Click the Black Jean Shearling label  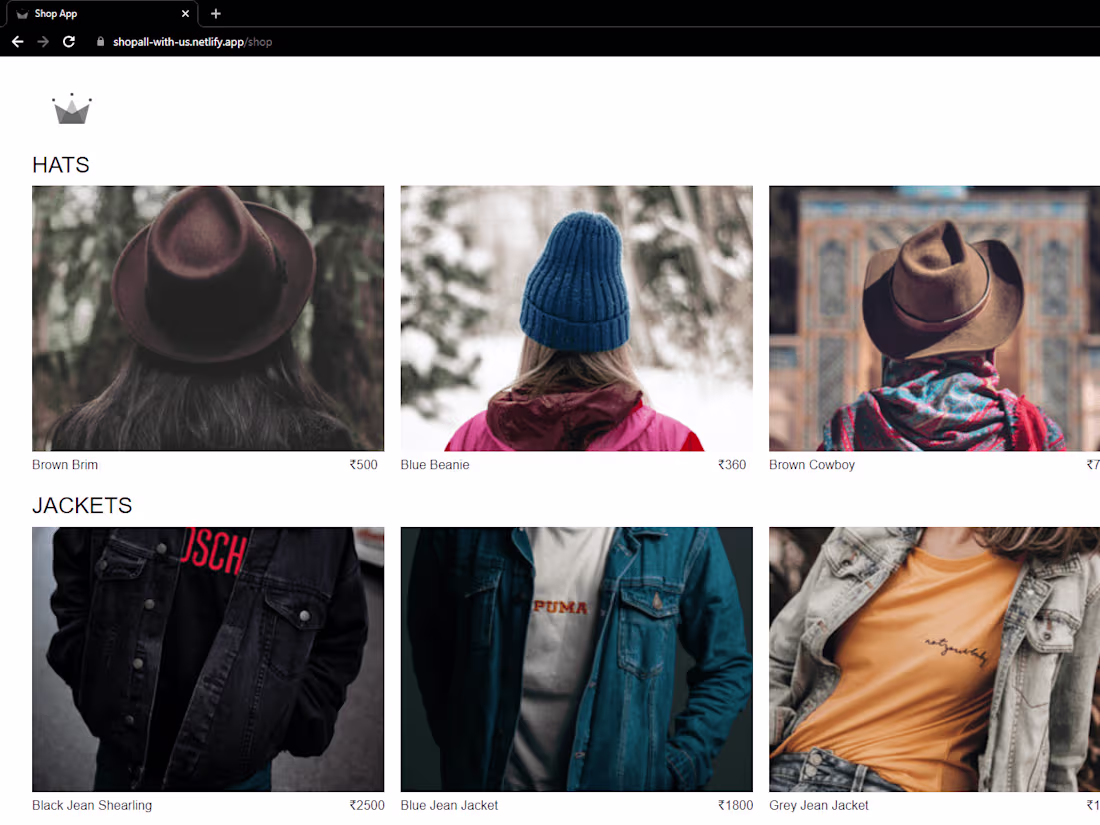tap(91, 805)
